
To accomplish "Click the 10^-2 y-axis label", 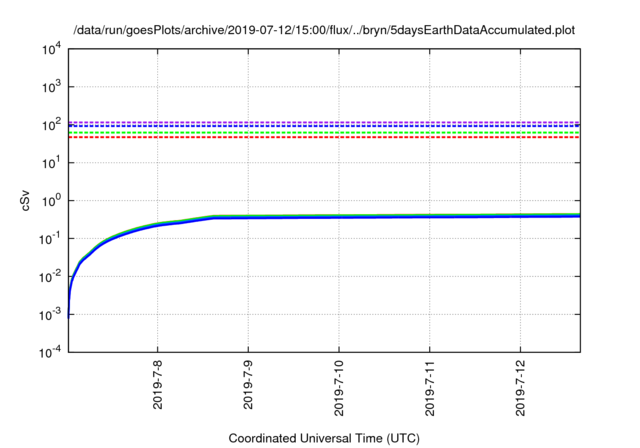I will (50, 277).
